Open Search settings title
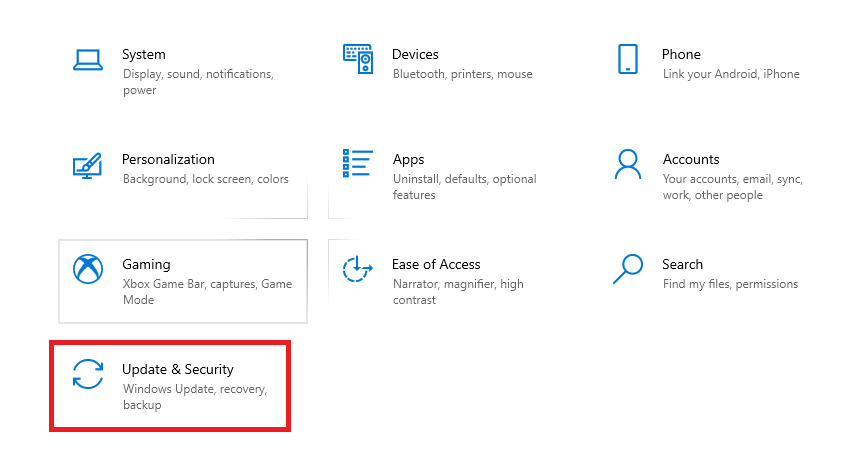This screenshot has width=862, height=449. (682, 264)
